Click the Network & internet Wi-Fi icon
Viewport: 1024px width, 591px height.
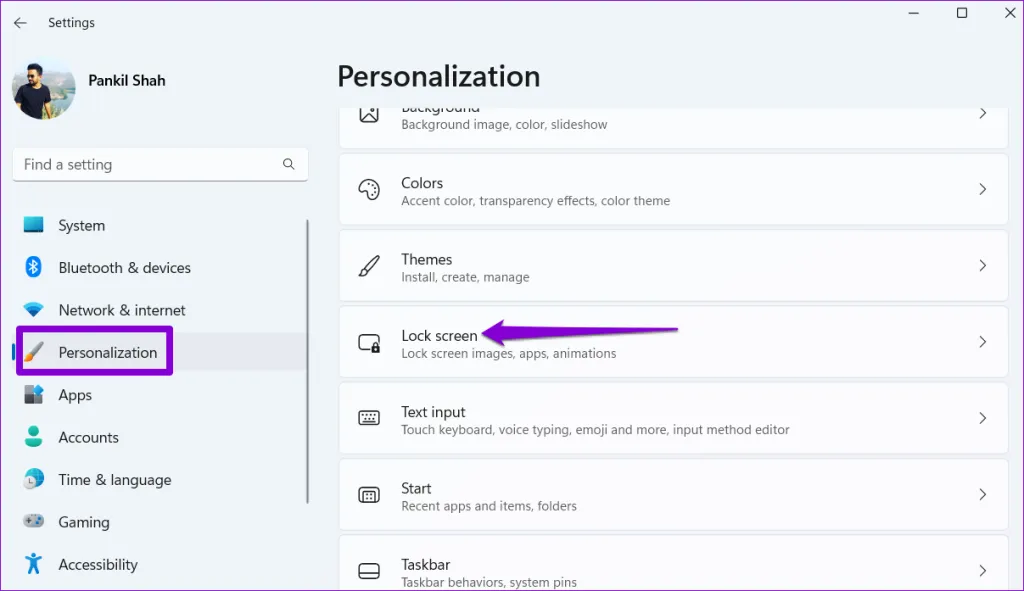33,310
